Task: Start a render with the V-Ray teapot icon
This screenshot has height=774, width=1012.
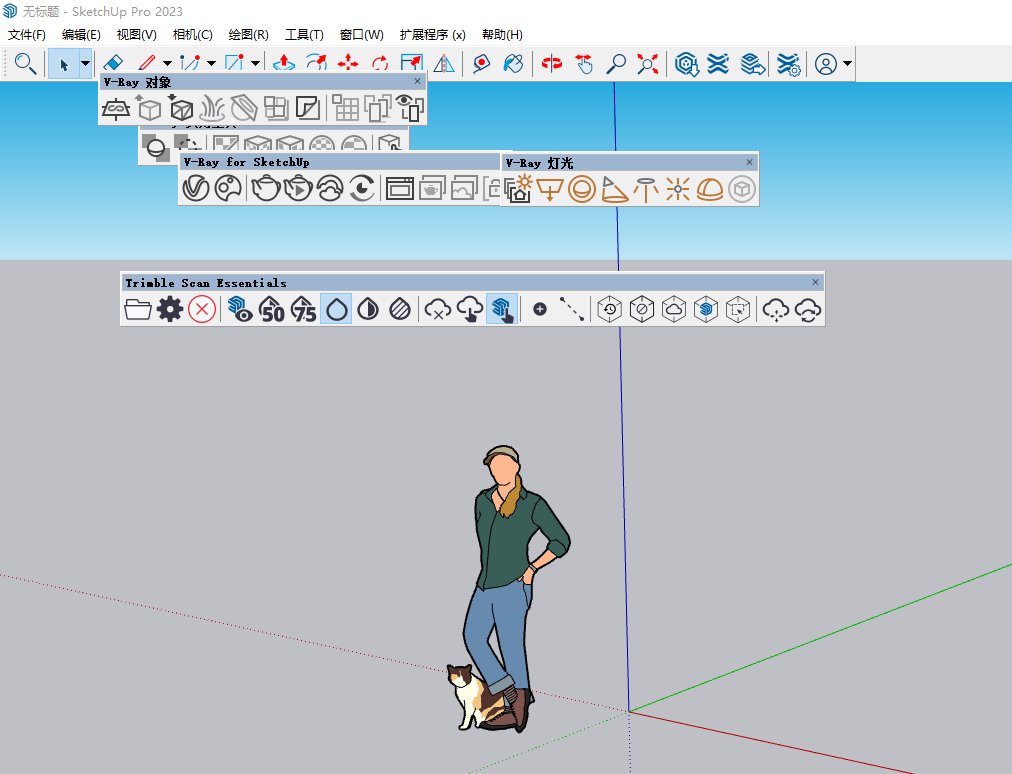Action: pyautogui.click(x=264, y=188)
